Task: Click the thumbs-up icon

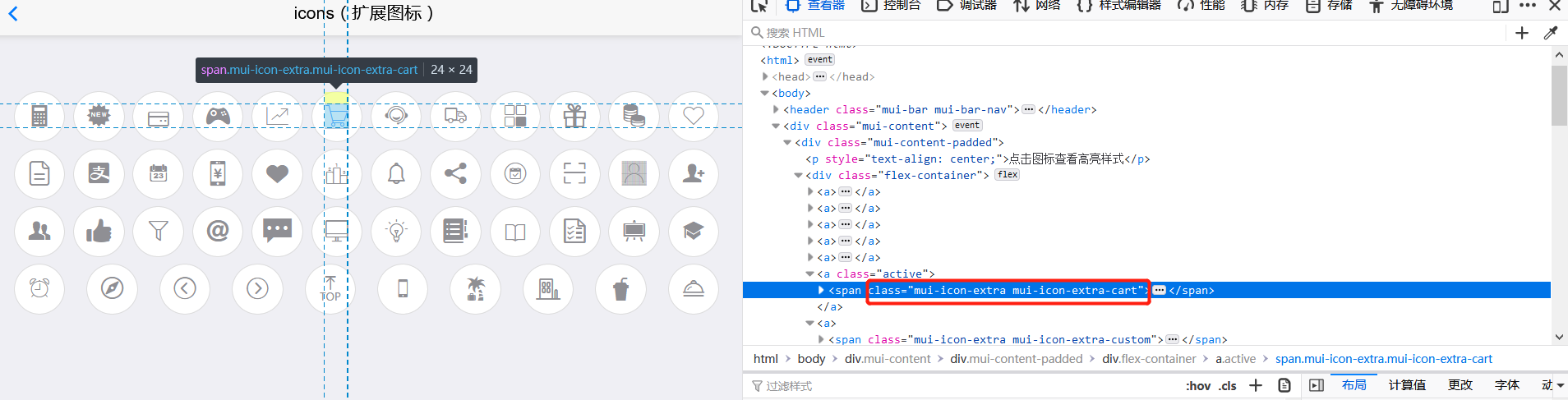Action: click(x=99, y=231)
